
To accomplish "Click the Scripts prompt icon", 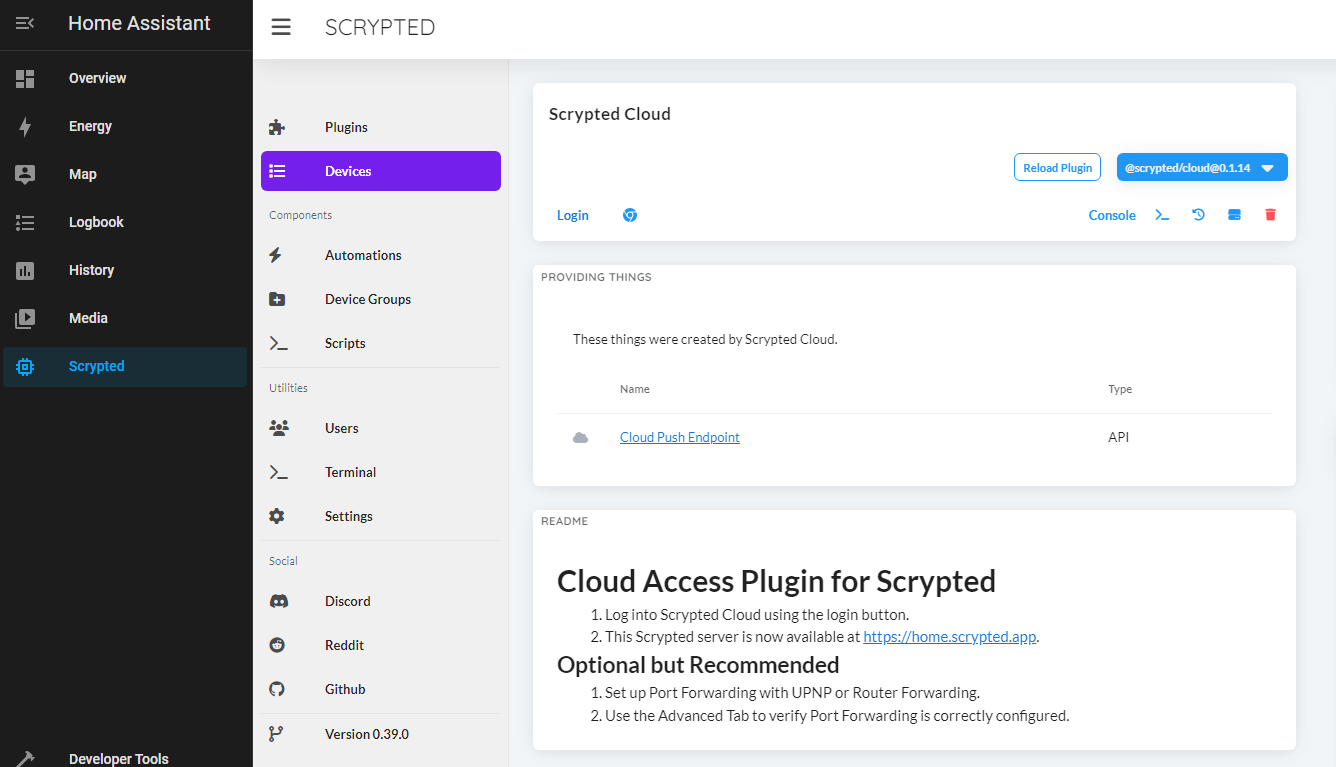I will coord(279,343).
